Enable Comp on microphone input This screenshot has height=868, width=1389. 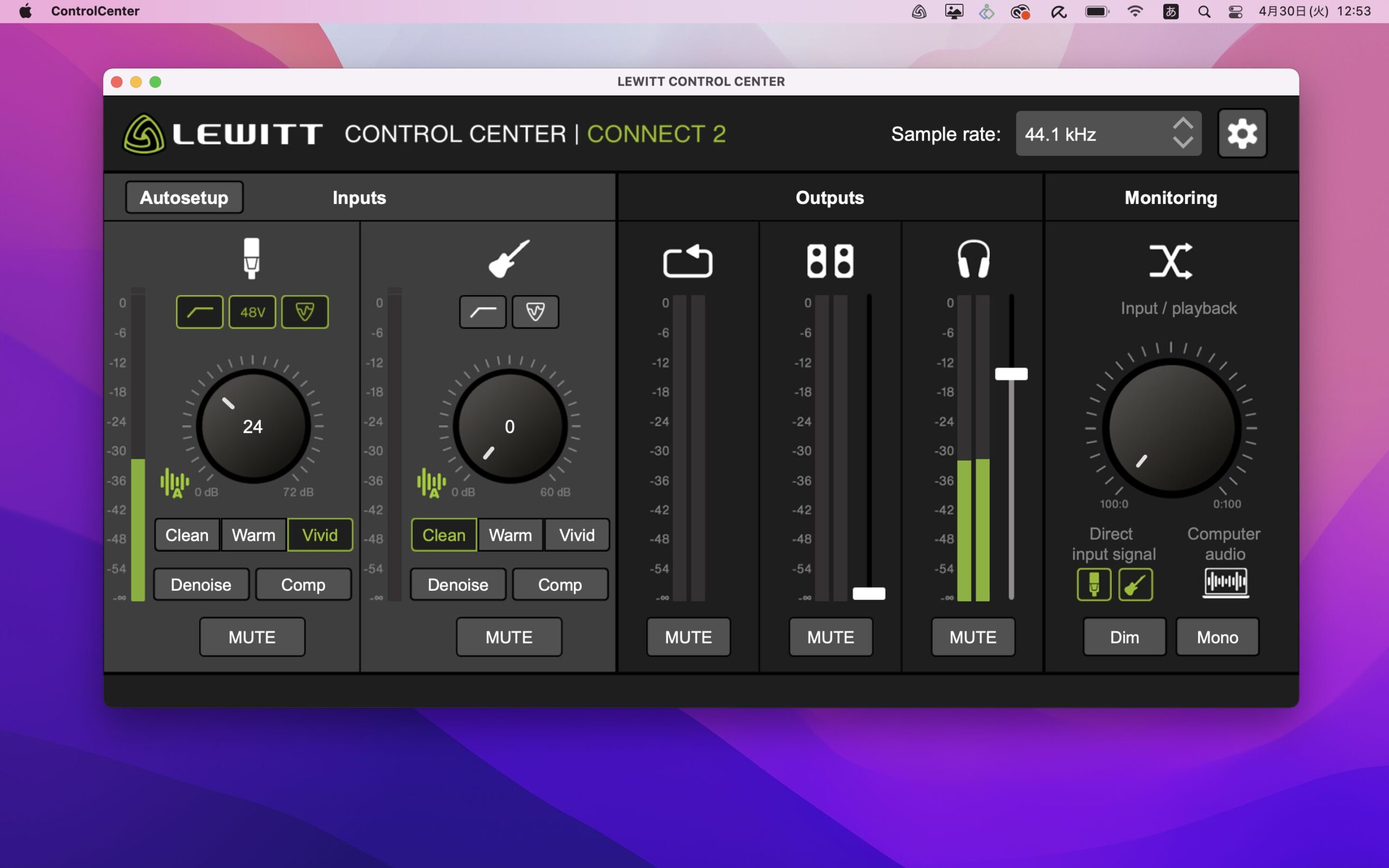(x=303, y=584)
